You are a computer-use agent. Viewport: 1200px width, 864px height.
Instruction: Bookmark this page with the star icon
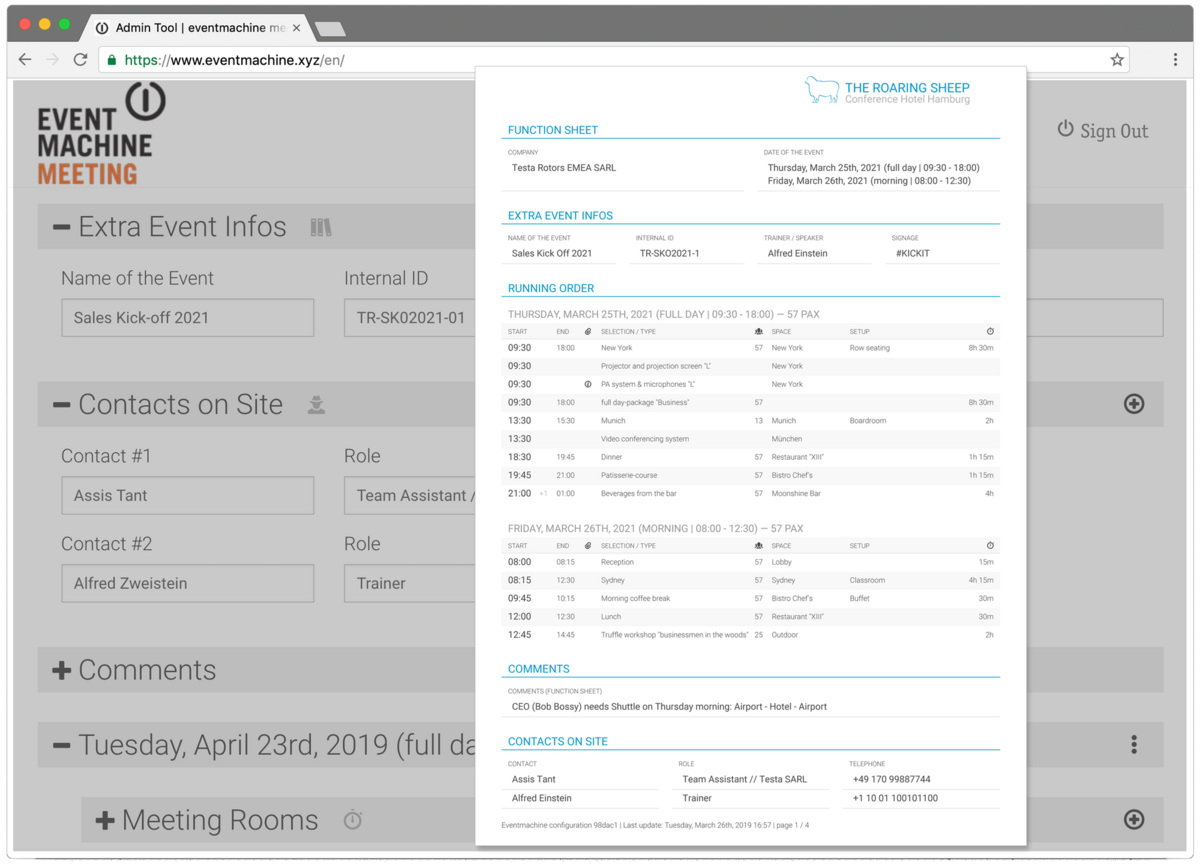click(1117, 60)
